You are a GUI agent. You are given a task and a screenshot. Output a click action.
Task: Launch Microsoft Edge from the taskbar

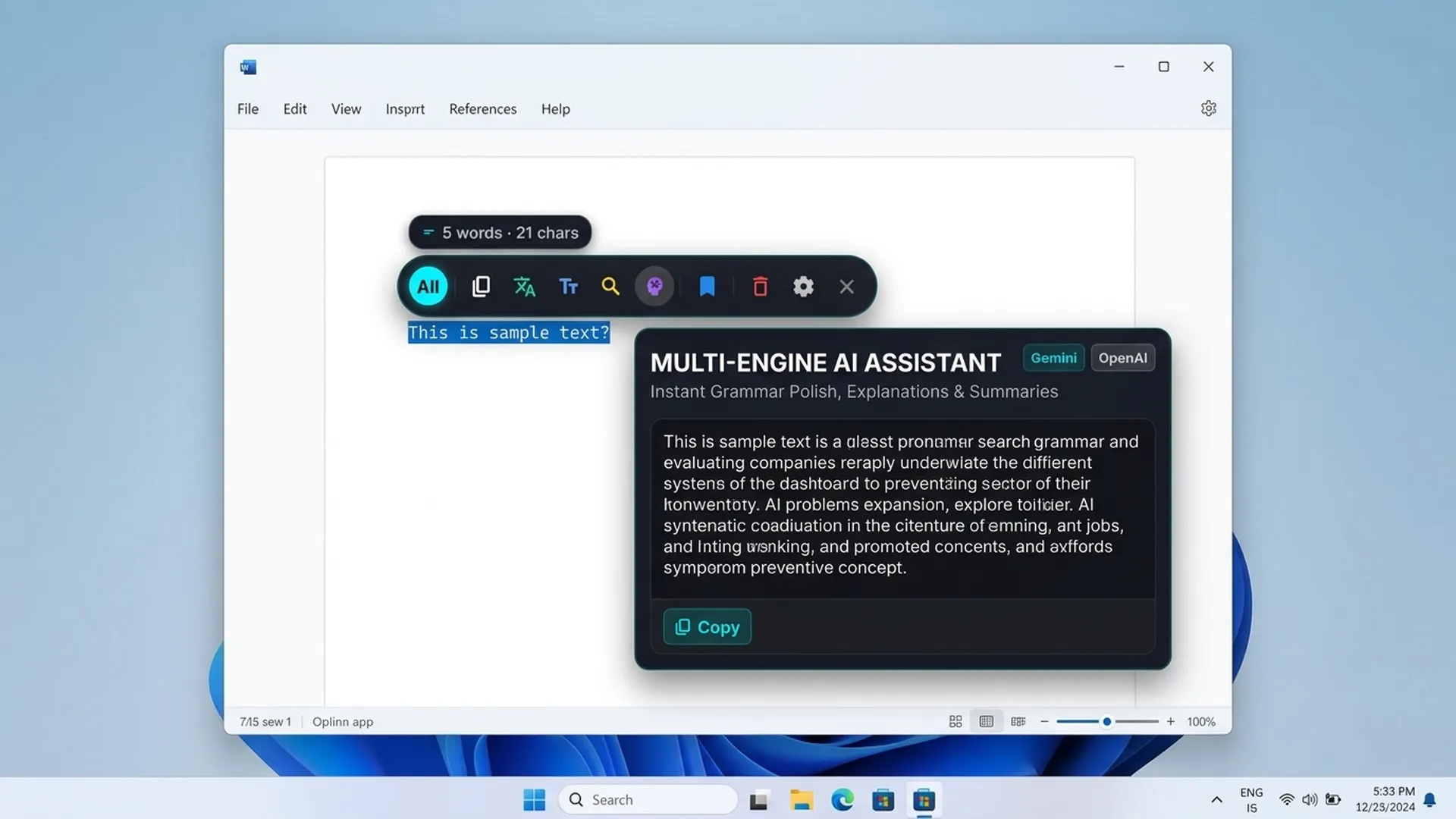click(x=843, y=800)
